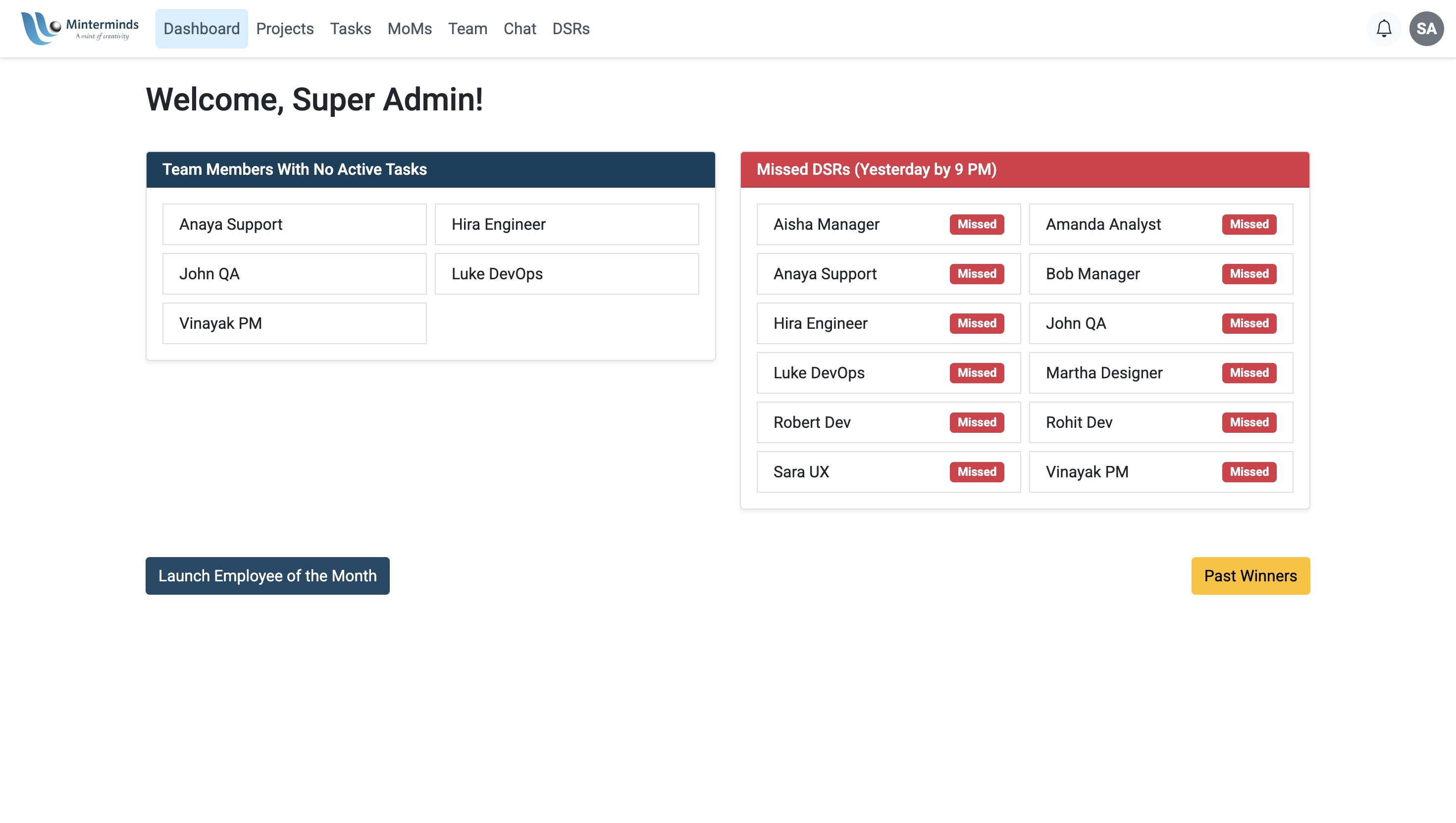This screenshot has width=1456, height=823.
Task: Open the SA user avatar menu
Action: click(x=1425, y=28)
